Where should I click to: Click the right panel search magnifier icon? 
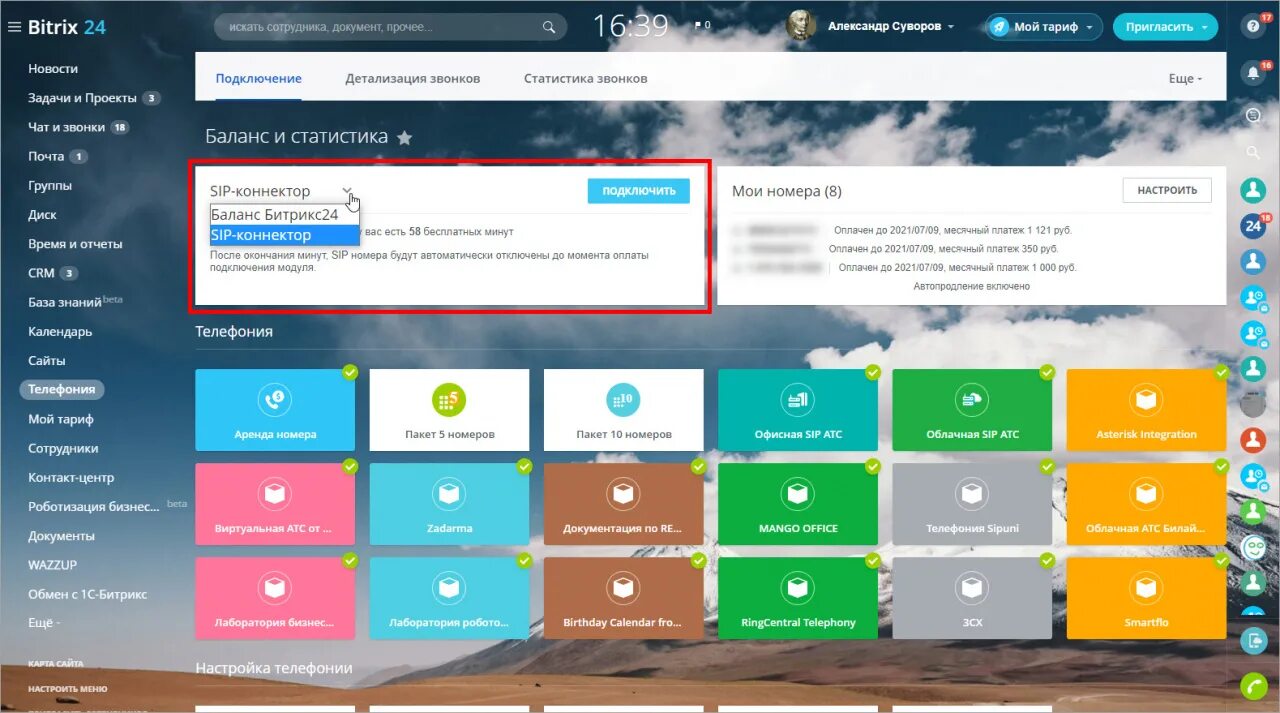click(1253, 152)
